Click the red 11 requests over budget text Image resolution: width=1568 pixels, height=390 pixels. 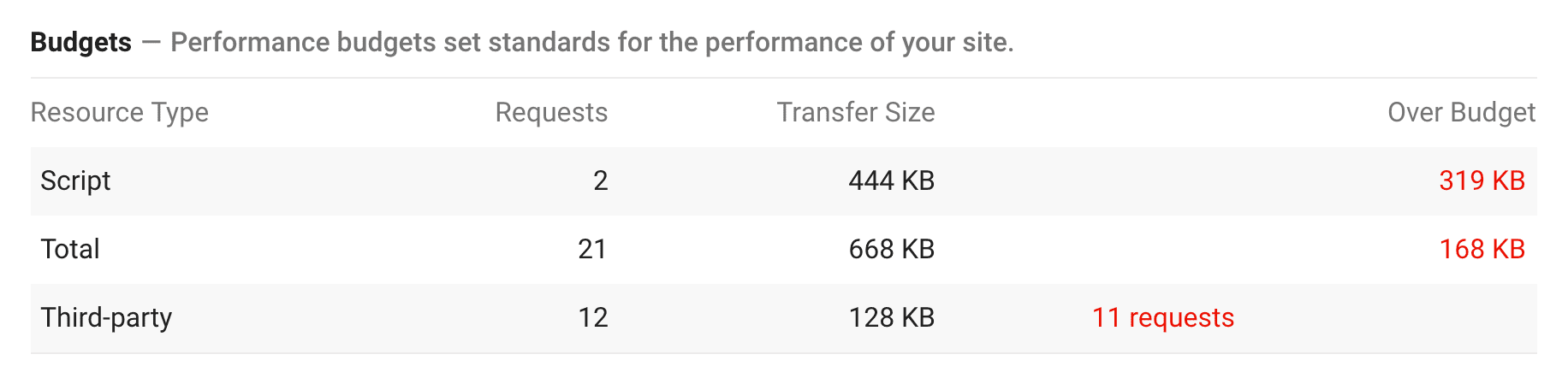tap(1162, 317)
